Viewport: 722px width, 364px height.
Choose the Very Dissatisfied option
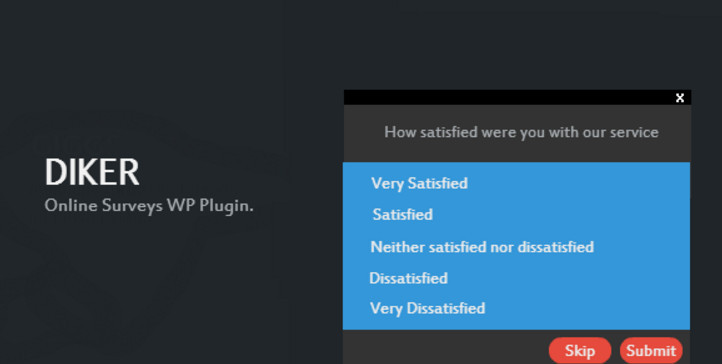pyautogui.click(x=427, y=308)
